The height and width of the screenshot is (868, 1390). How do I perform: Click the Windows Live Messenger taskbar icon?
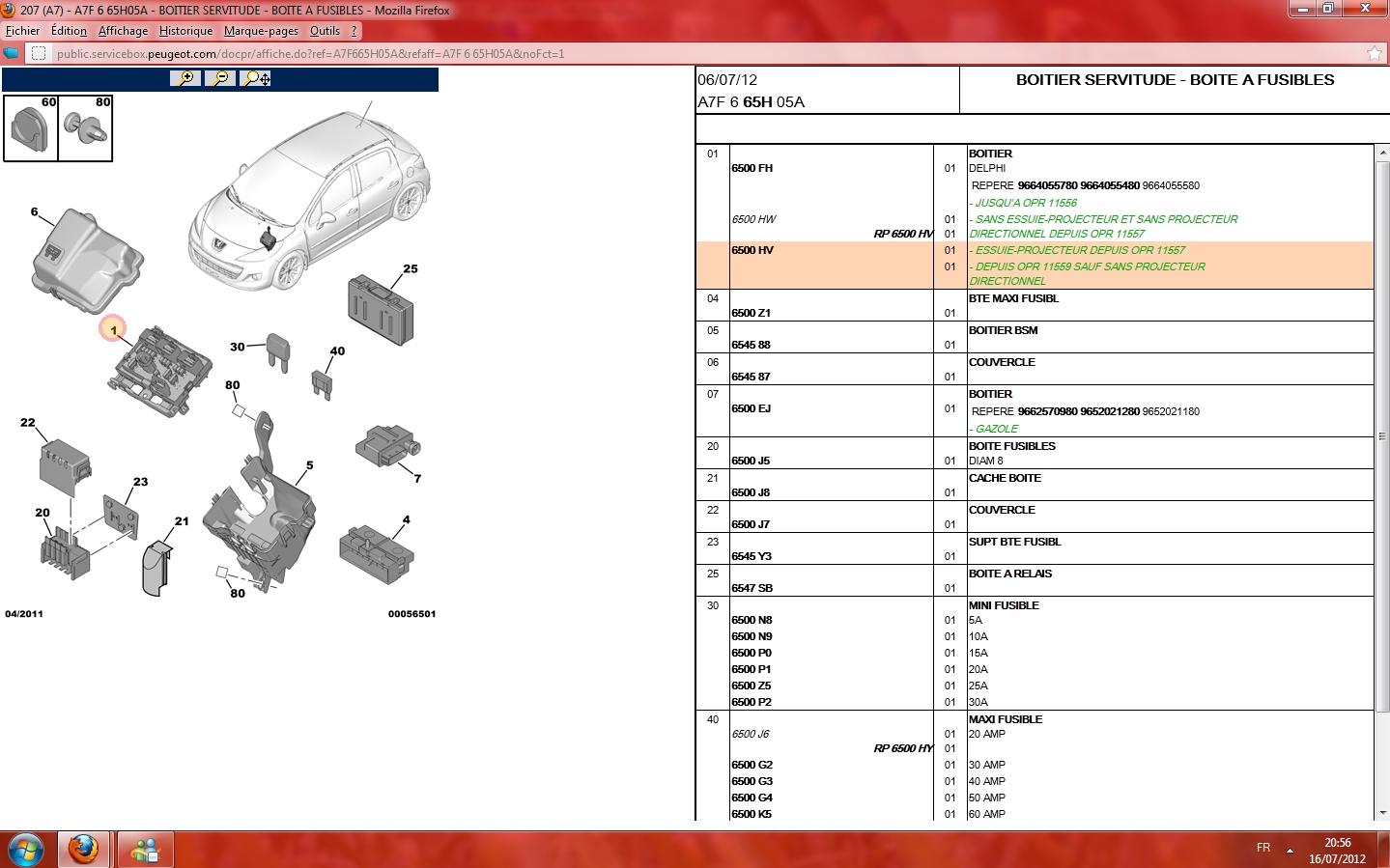click(145, 850)
